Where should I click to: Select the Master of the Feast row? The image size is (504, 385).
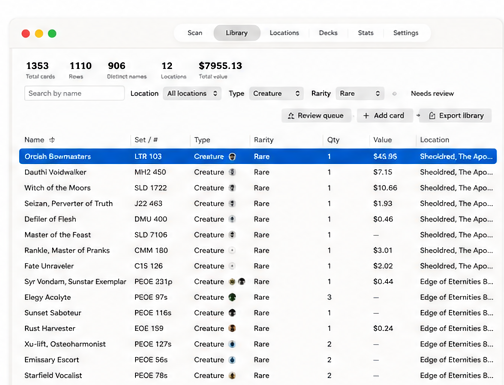[258, 235]
